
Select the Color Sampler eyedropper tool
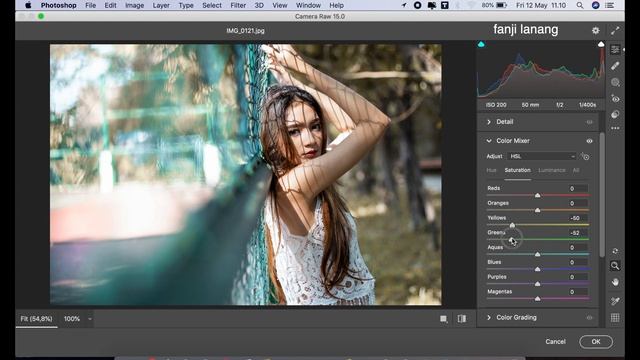point(615,301)
